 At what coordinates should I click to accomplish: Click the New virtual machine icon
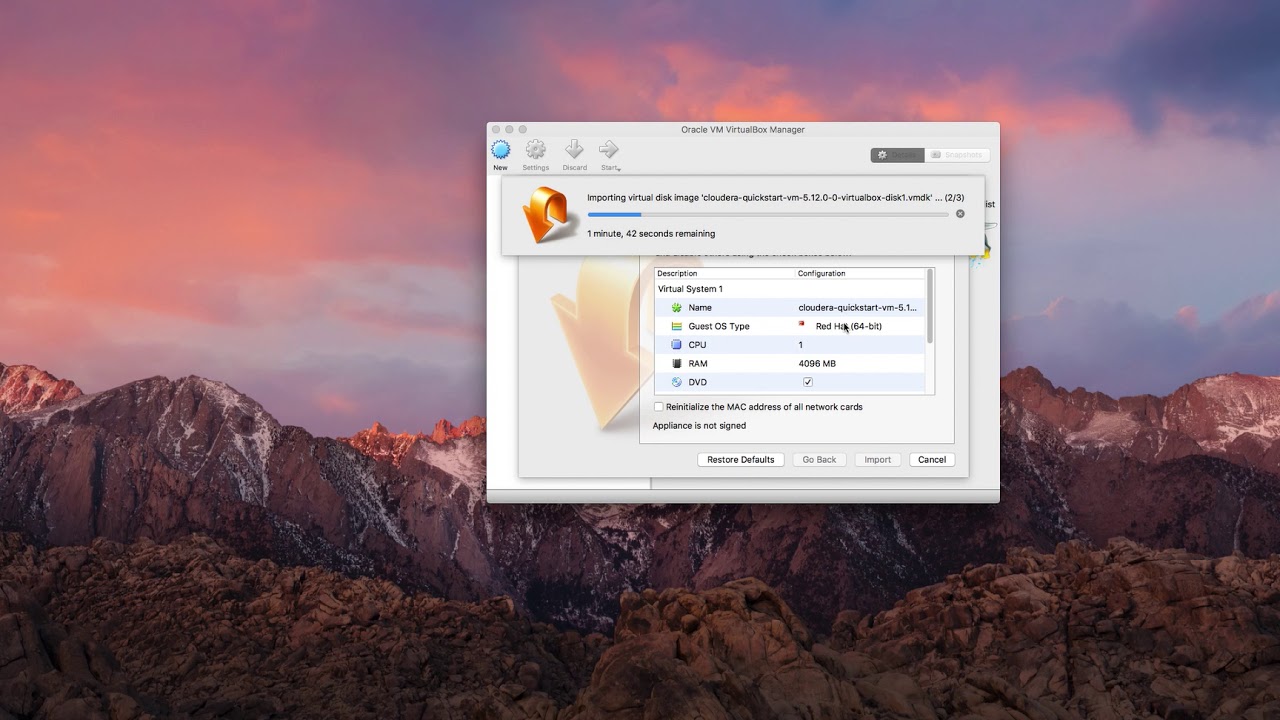(500, 150)
